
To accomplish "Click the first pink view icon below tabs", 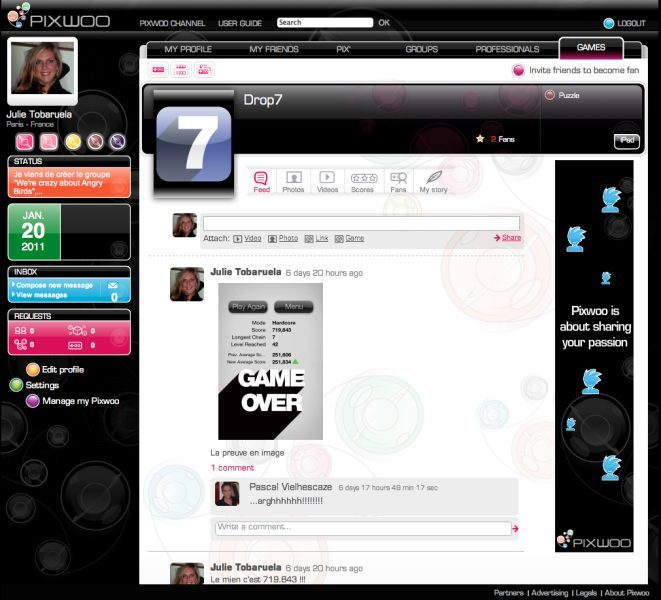I will 159,70.
